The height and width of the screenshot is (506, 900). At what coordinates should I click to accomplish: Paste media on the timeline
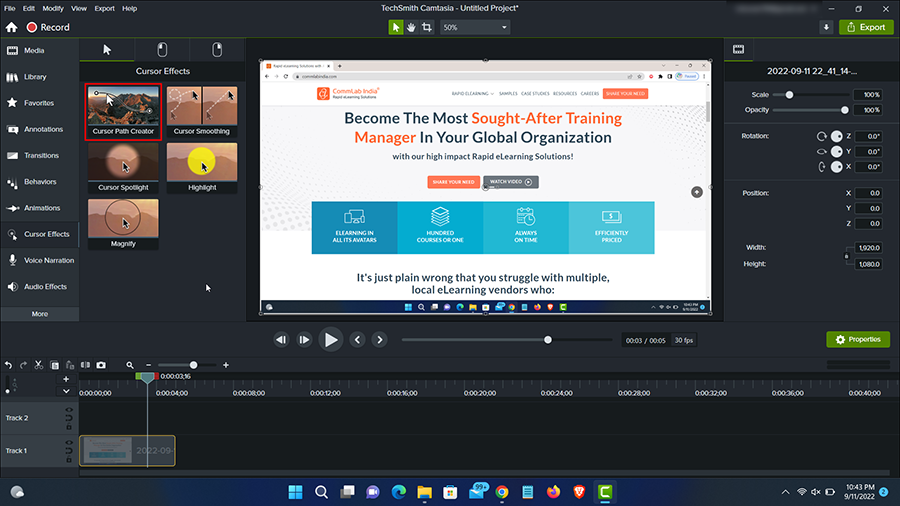69,365
